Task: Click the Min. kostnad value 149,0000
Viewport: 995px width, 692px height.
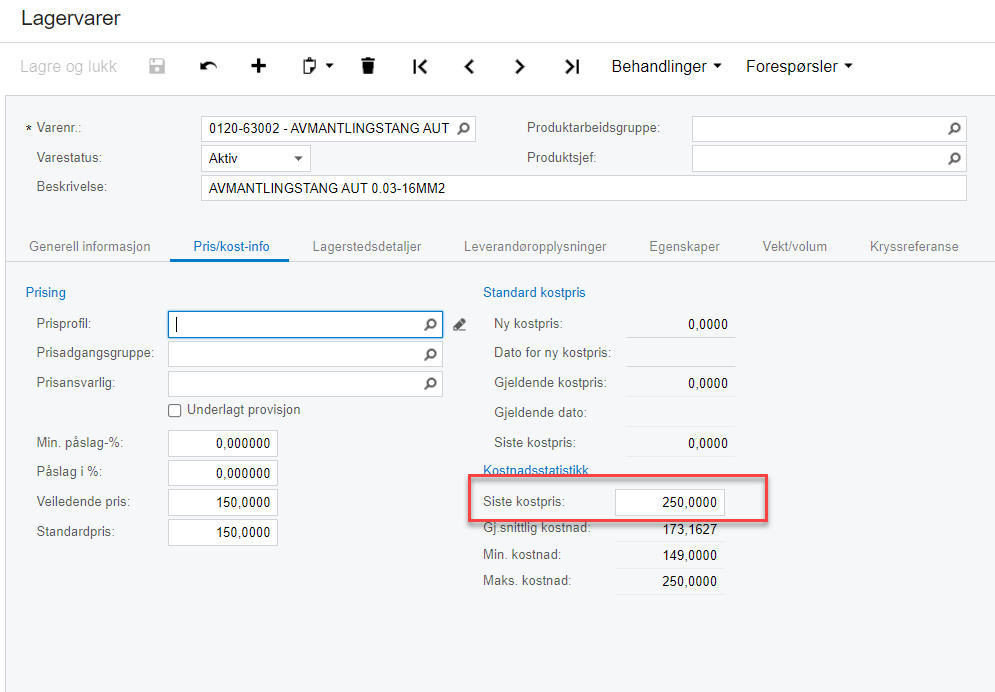Action: coord(690,555)
